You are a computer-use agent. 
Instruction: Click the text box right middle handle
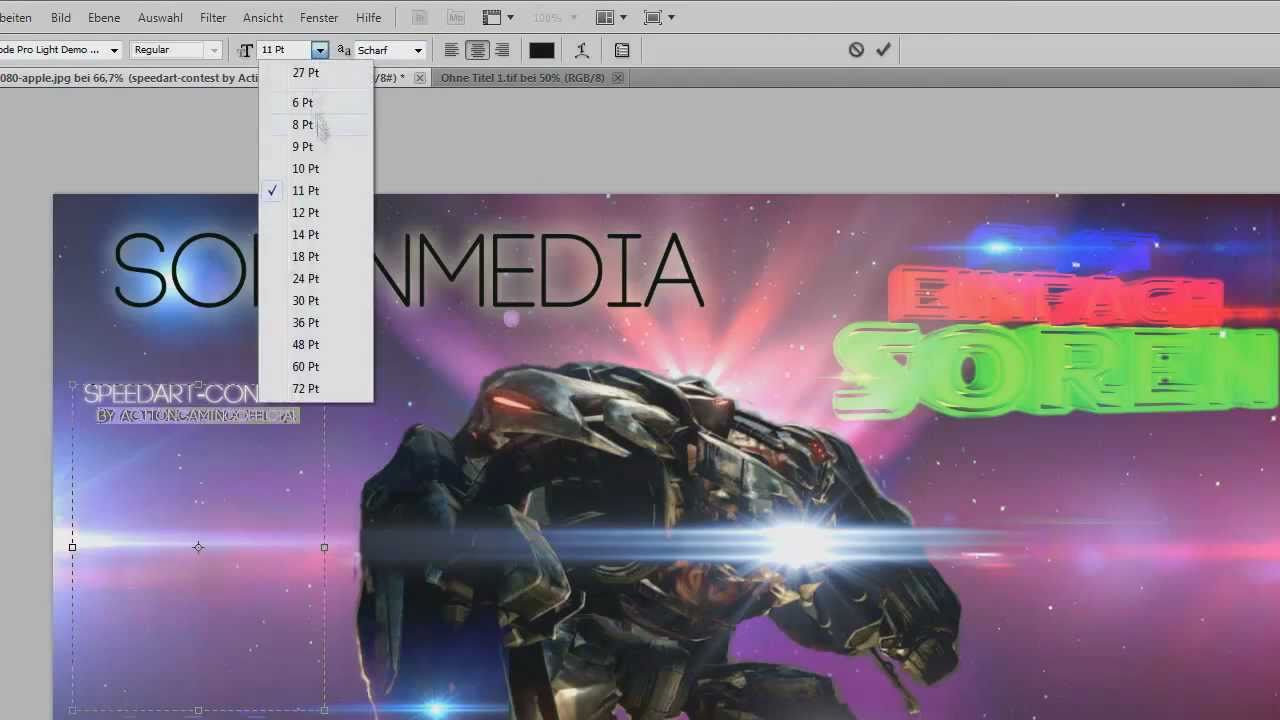pyautogui.click(x=324, y=547)
